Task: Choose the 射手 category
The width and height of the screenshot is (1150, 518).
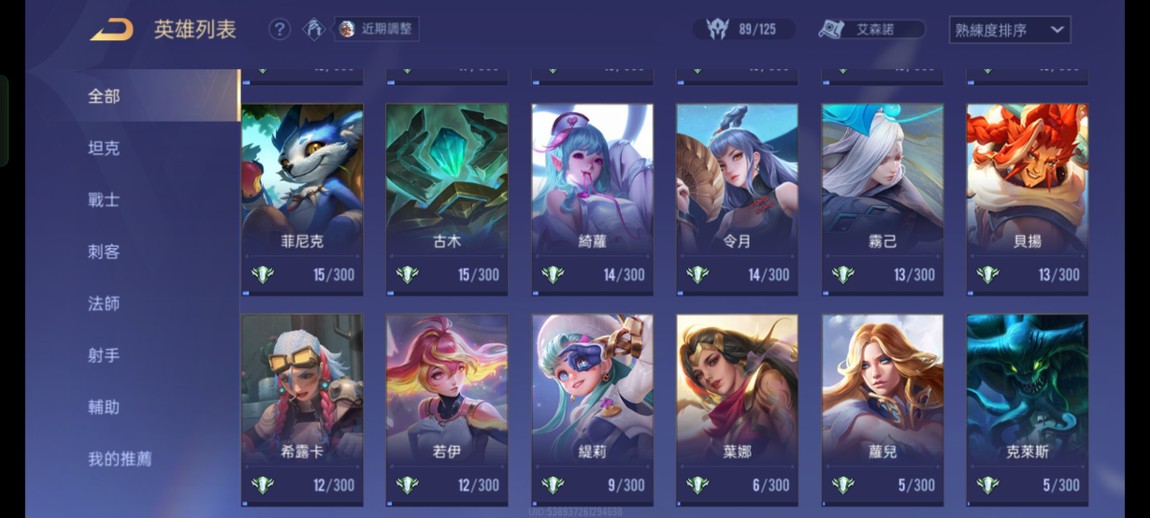Action: tap(104, 355)
